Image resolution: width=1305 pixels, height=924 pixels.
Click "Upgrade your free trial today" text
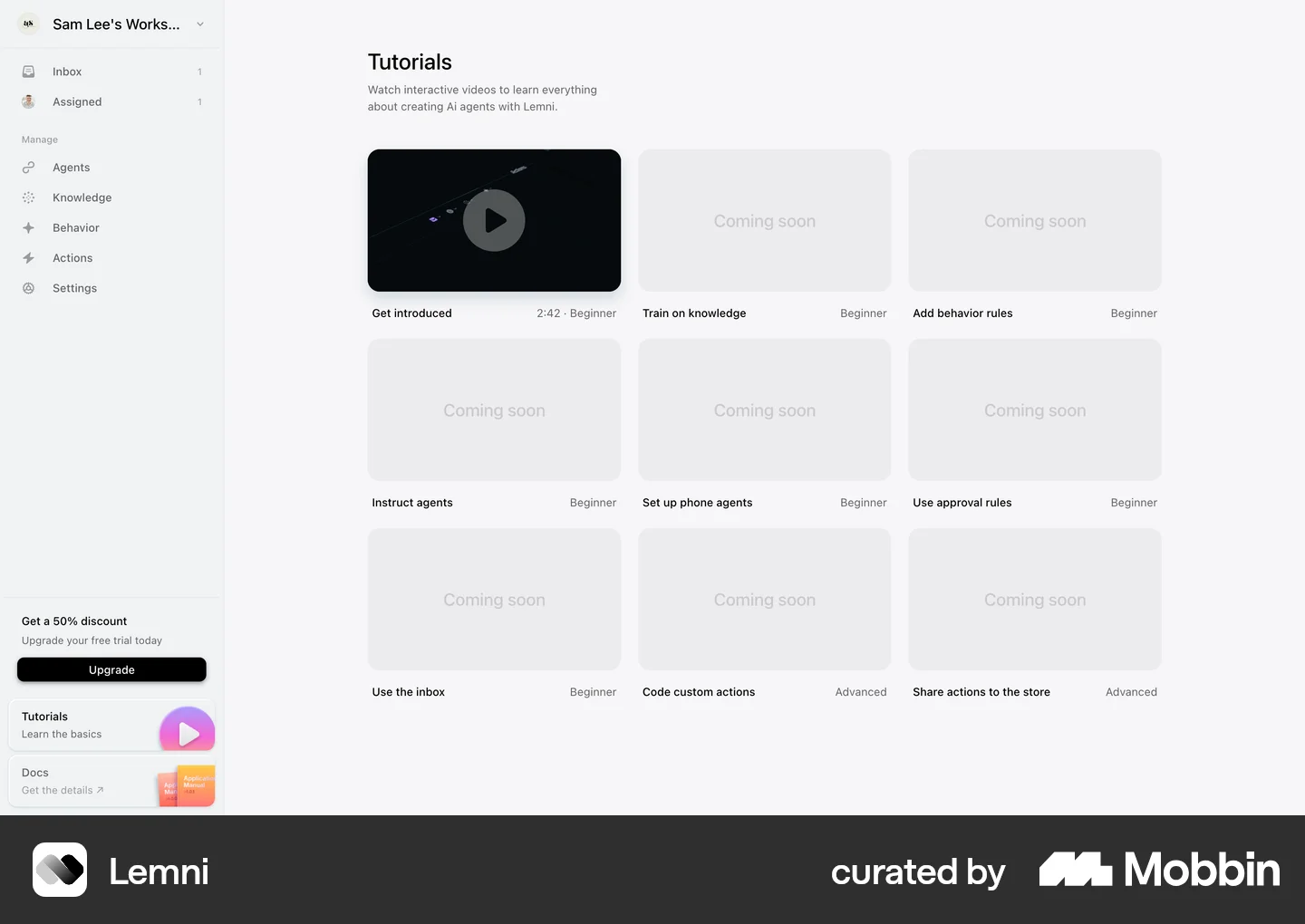pos(92,640)
